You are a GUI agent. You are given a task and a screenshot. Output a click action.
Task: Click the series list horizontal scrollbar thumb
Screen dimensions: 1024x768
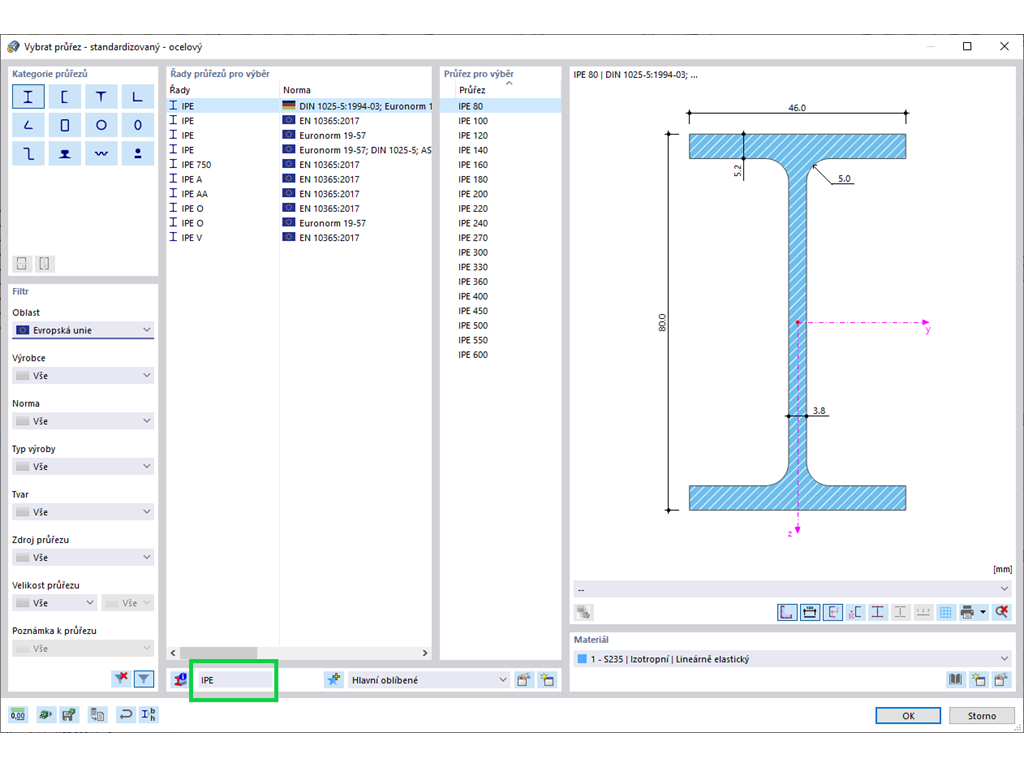pyautogui.click(x=219, y=652)
